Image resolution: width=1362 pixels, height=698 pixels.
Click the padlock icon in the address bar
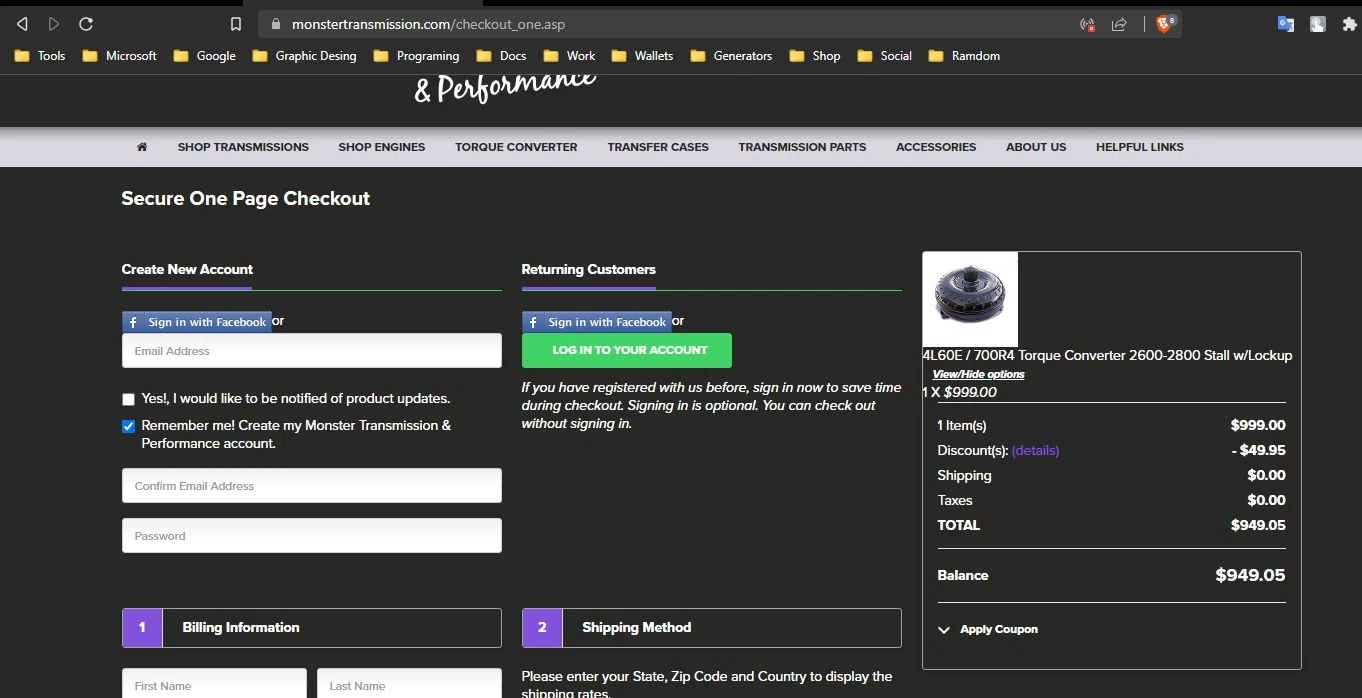coord(275,24)
